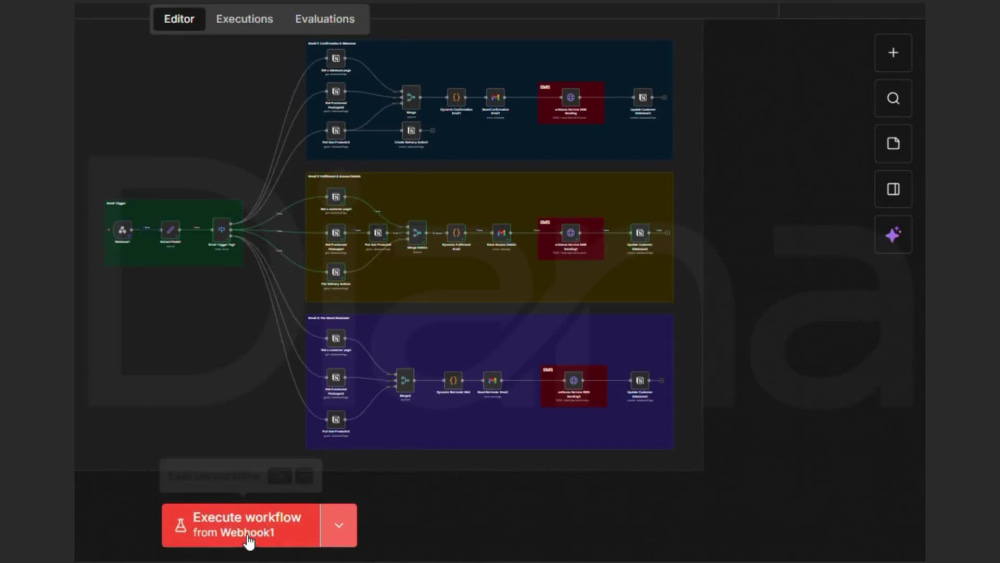Click plus connector ending the blue section
1000x563 pixels.
coord(664,98)
